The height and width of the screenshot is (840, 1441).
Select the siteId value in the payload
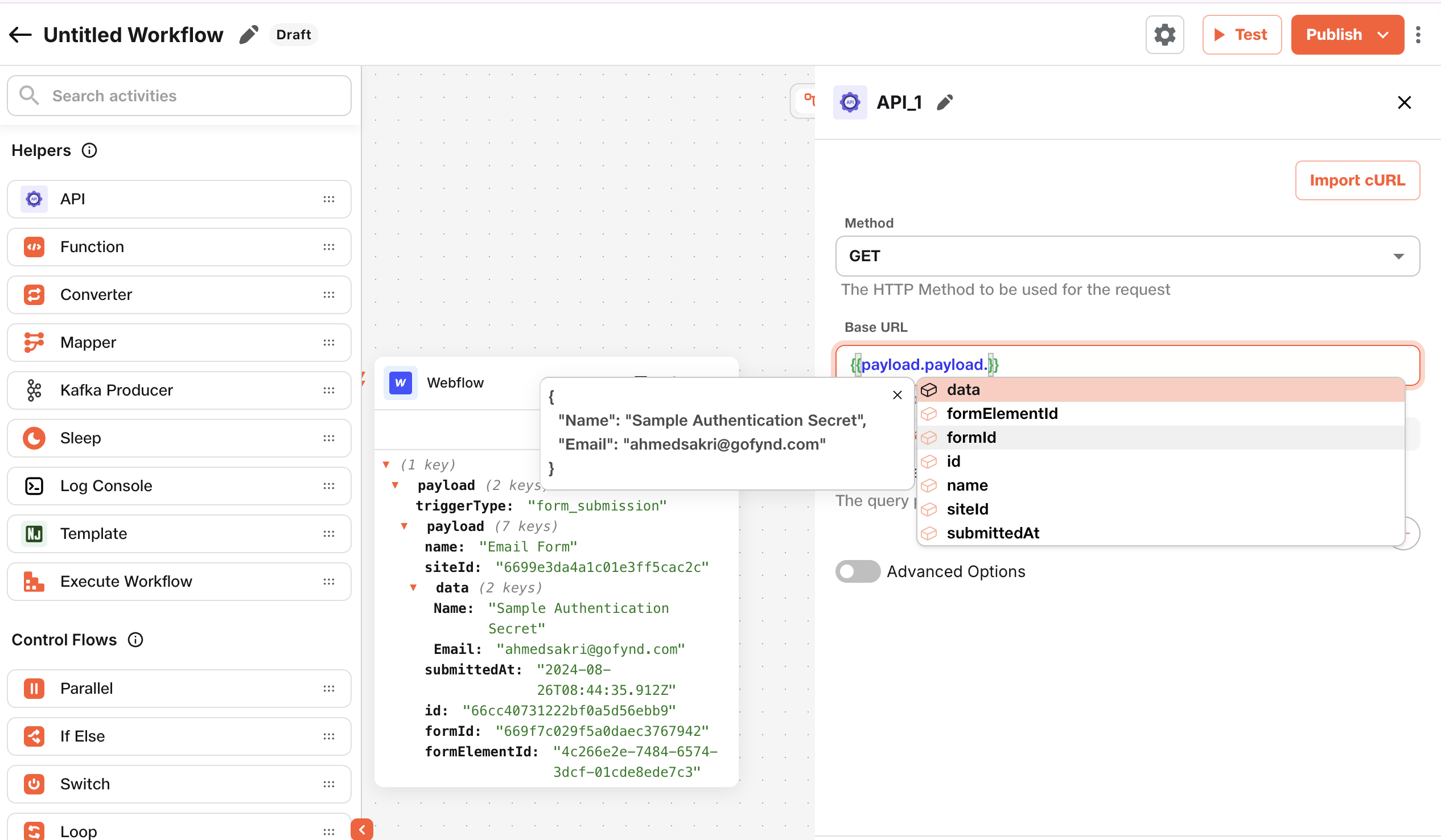point(602,568)
